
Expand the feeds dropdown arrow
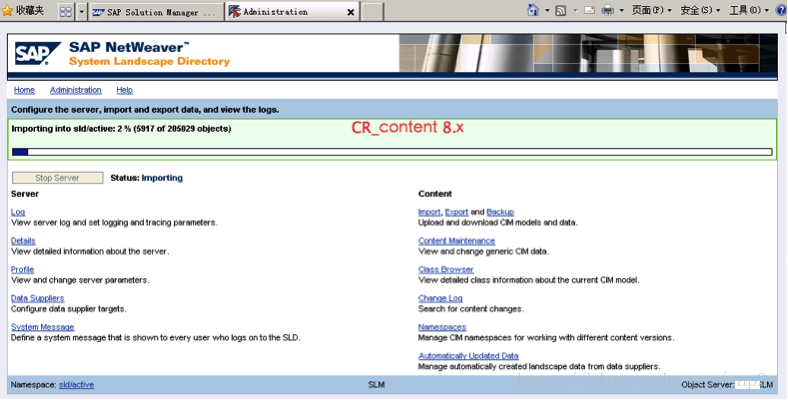(x=575, y=11)
